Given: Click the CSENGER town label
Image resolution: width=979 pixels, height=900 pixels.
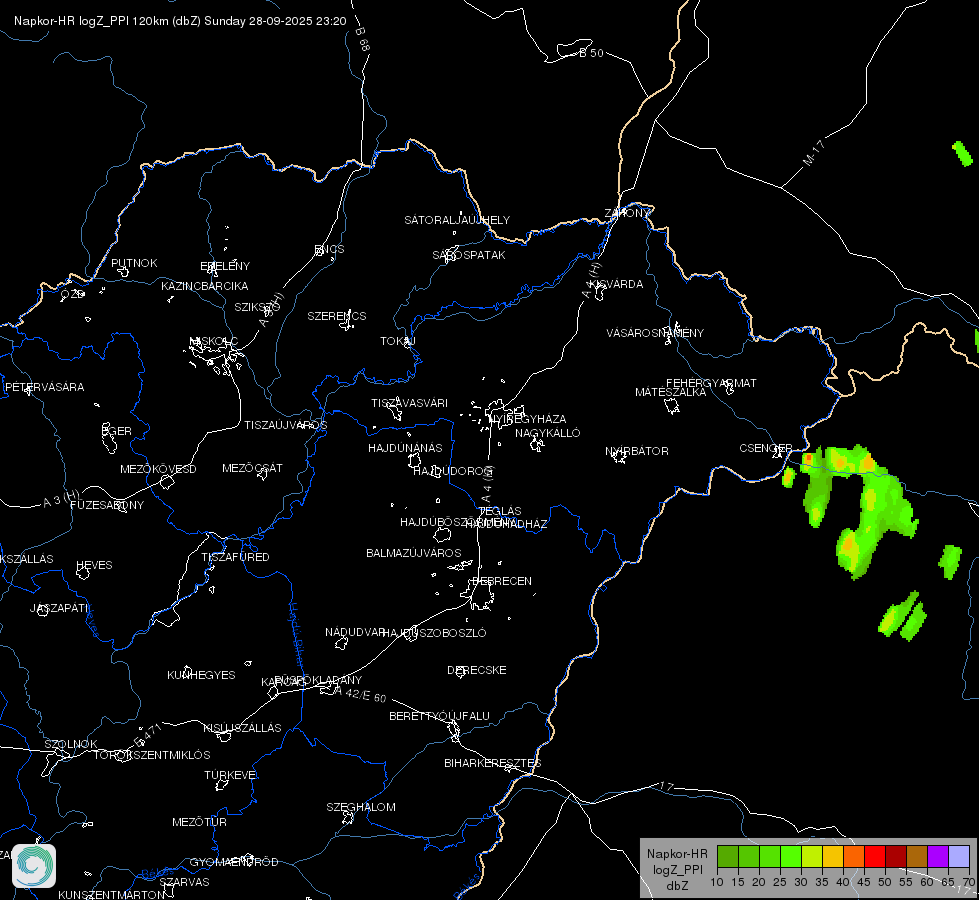Looking at the screenshot, I should pyautogui.click(x=765, y=448).
